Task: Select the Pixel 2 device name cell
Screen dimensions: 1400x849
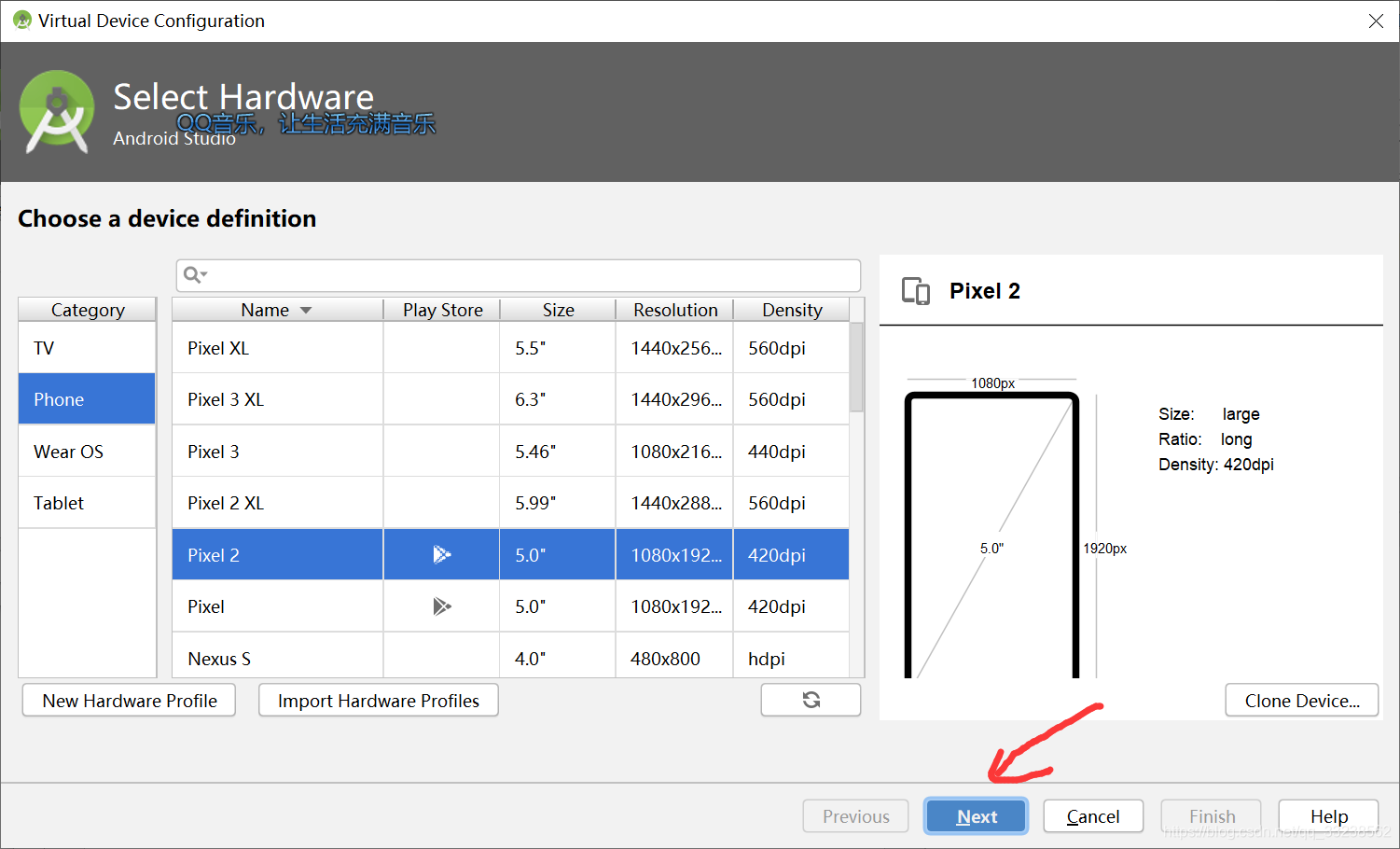Action: (x=278, y=555)
